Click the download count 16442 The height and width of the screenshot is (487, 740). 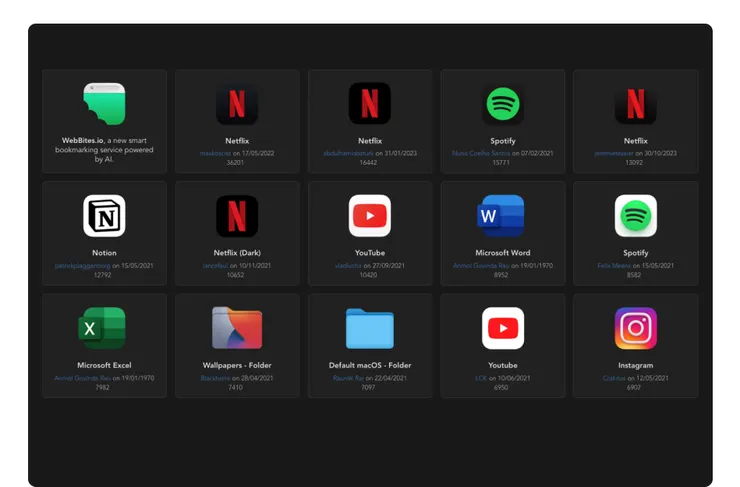(368, 162)
